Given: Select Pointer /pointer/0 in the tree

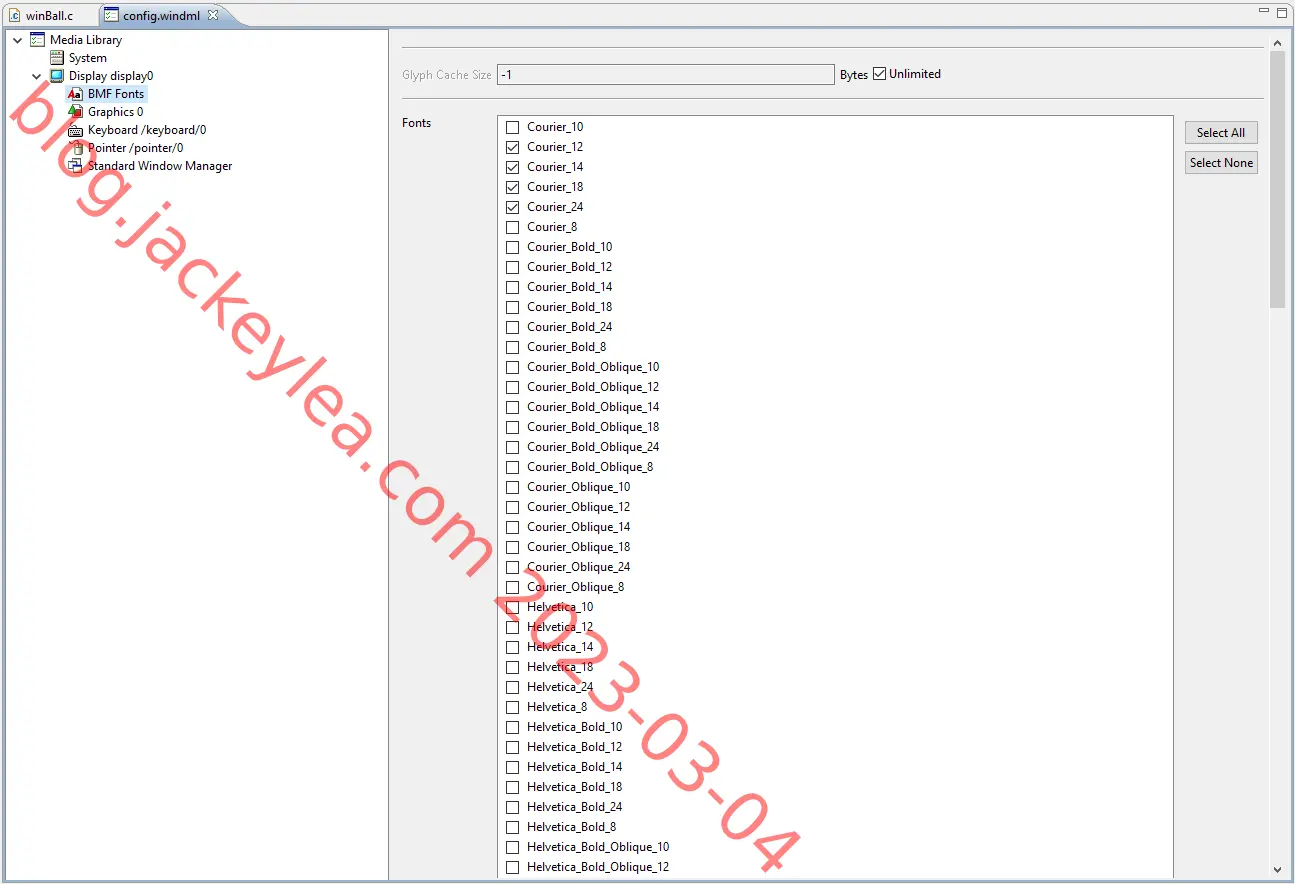Looking at the screenshot, I should tap(135, 148).
